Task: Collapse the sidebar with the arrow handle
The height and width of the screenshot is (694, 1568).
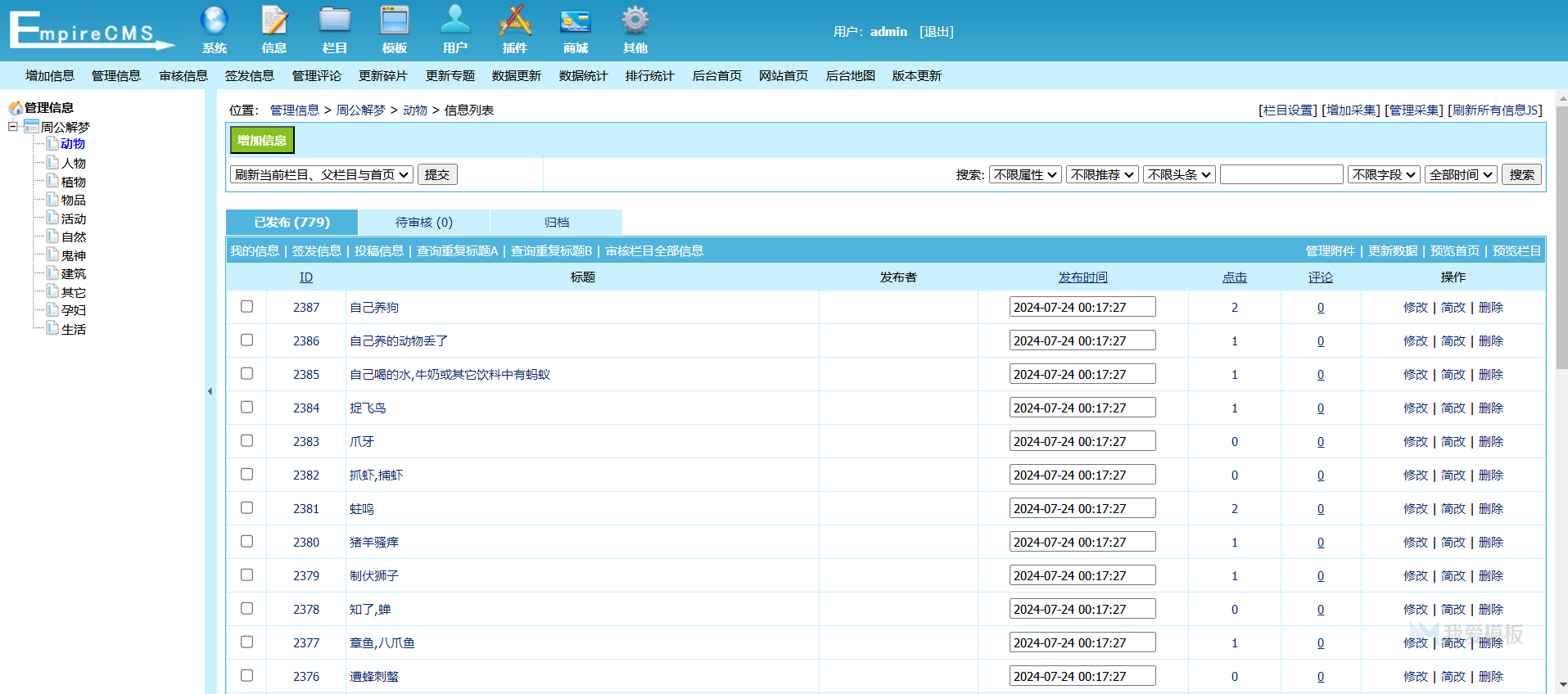Action: tap(210, 391)
